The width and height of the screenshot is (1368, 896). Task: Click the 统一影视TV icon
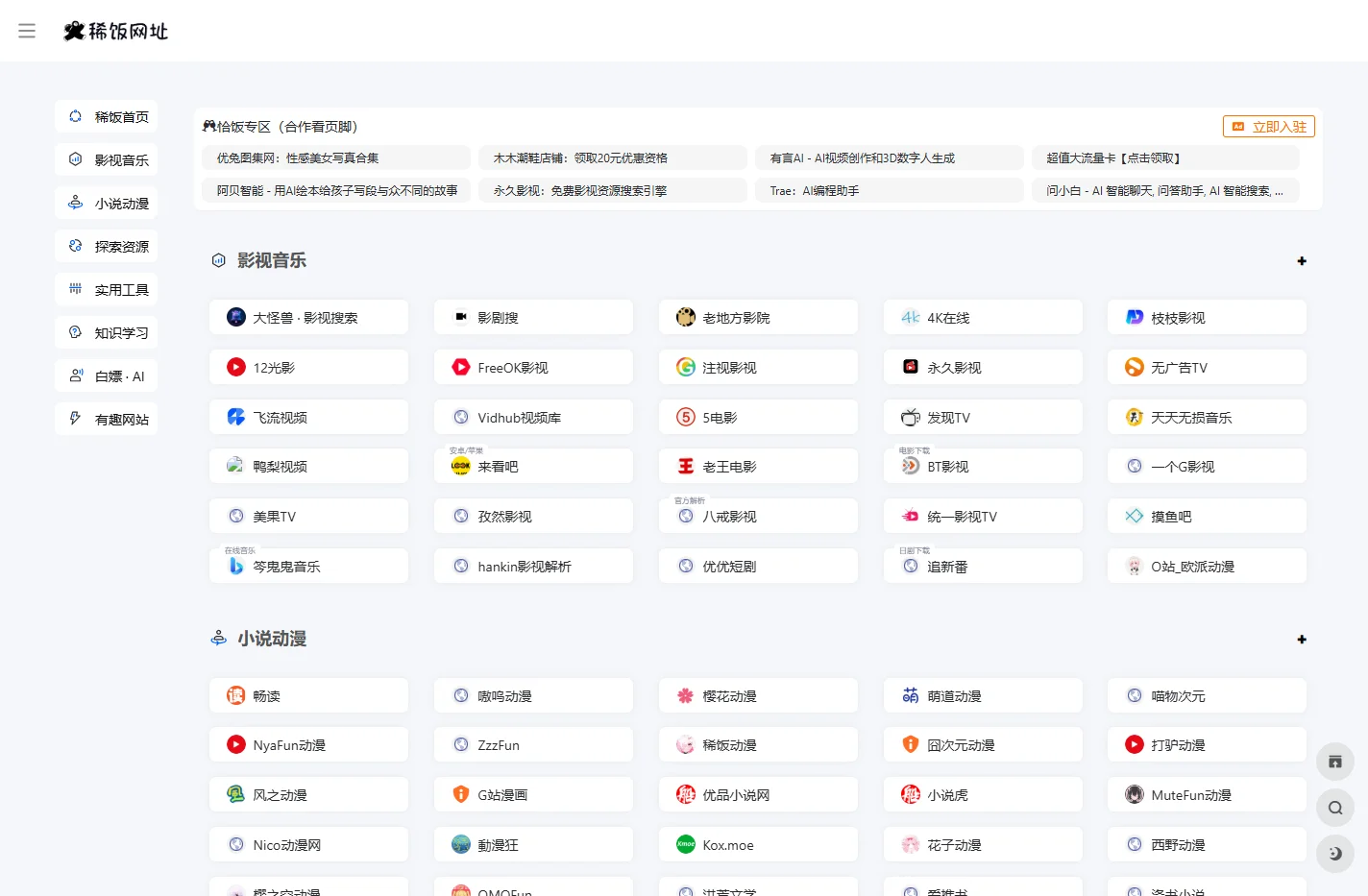tap(911, 516)
